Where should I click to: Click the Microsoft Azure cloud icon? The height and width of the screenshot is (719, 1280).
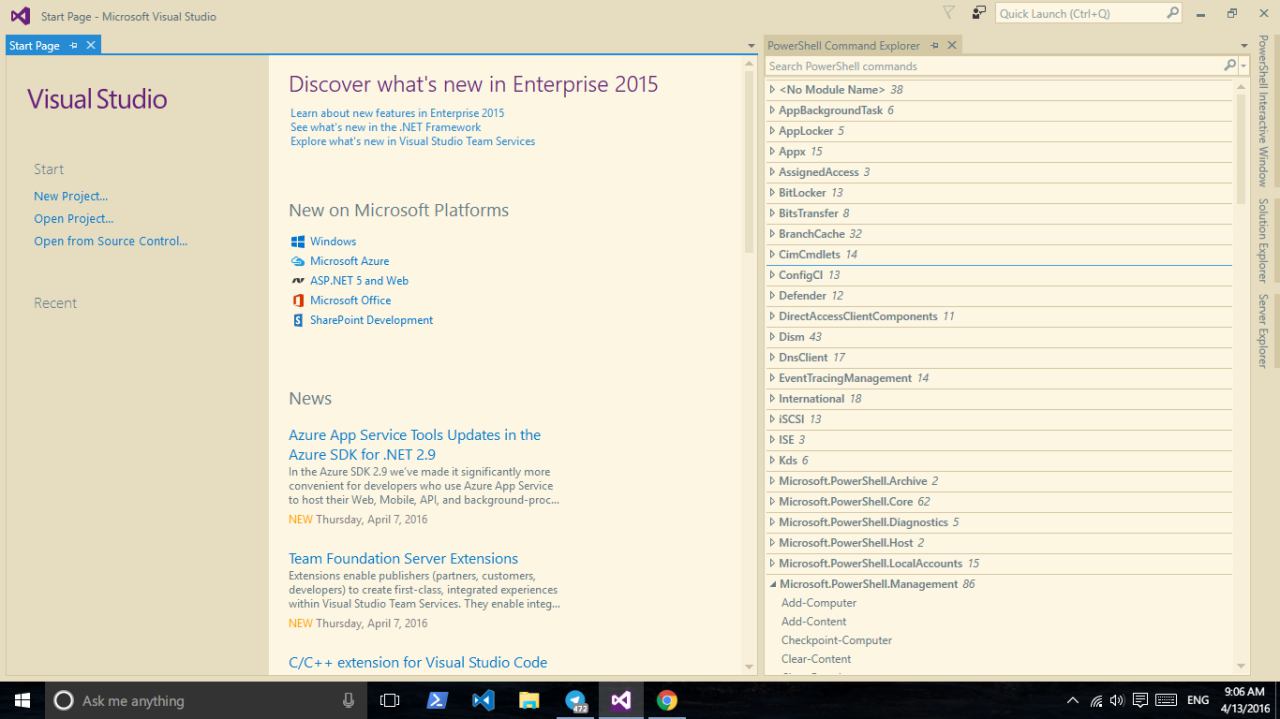point(298,261)
